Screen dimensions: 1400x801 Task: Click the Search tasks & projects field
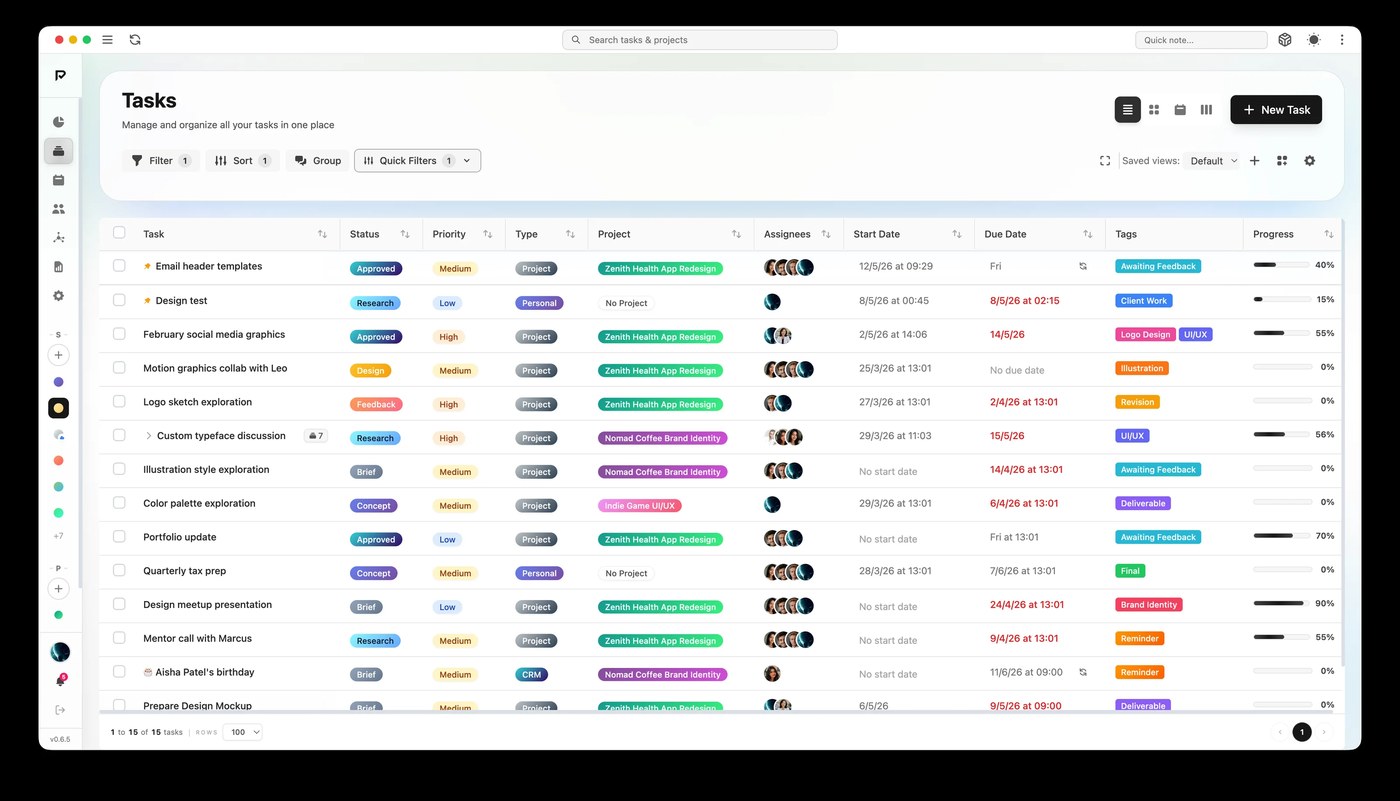point(700,40)
